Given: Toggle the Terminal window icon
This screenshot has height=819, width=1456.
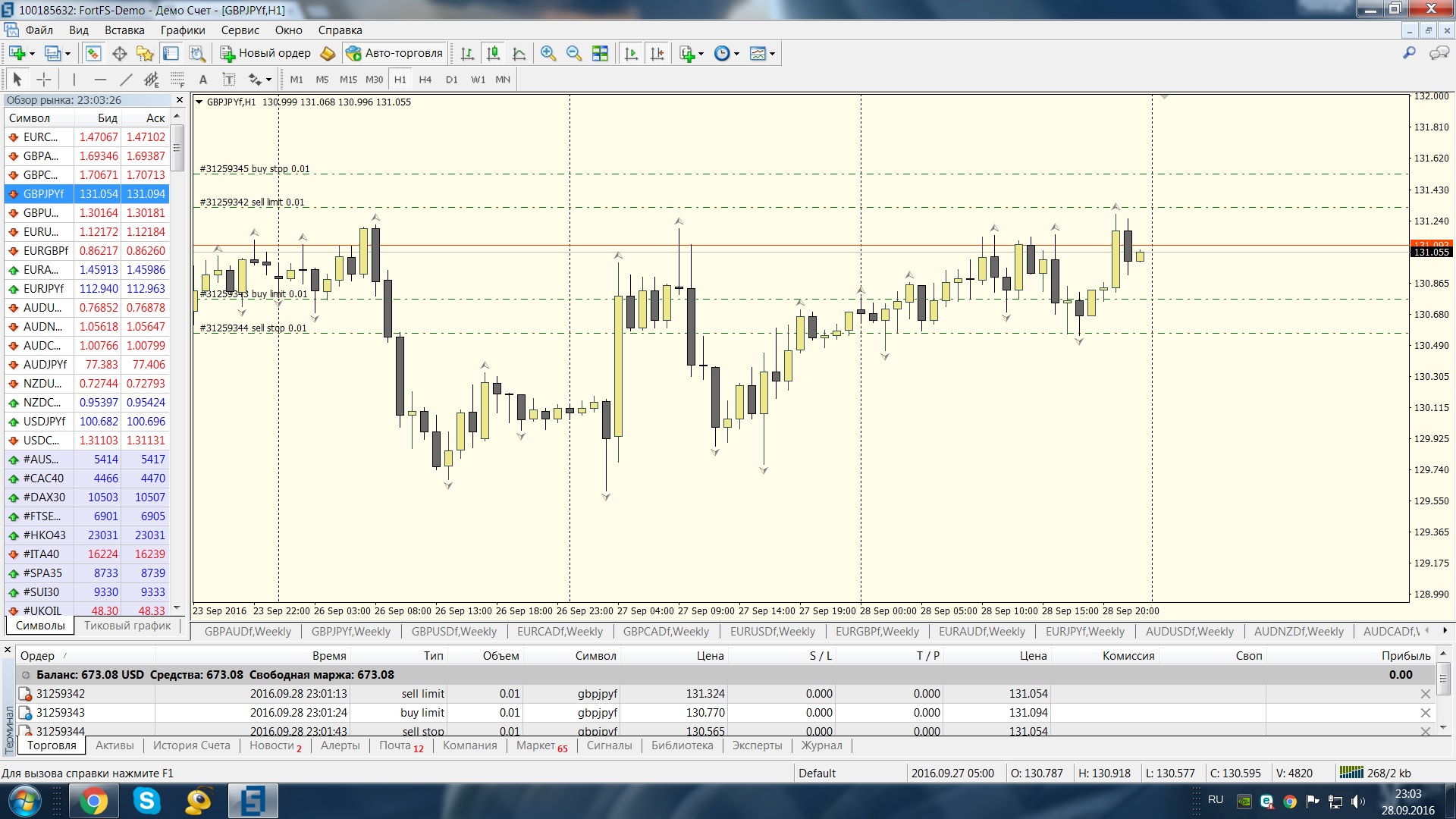Looking at the screenshot, I should [x=171, y=53].
